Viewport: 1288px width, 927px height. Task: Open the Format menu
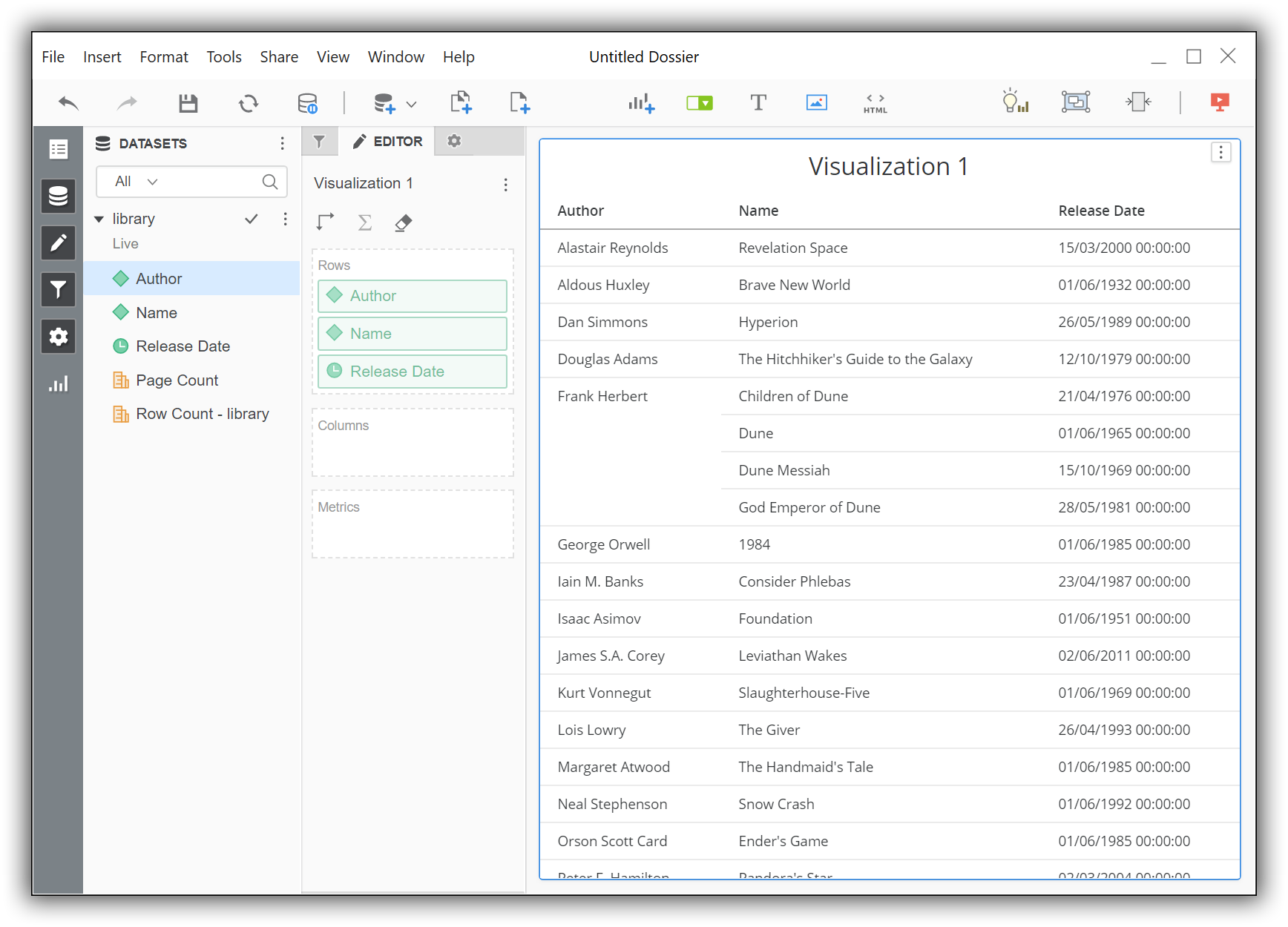pos(163,56)
